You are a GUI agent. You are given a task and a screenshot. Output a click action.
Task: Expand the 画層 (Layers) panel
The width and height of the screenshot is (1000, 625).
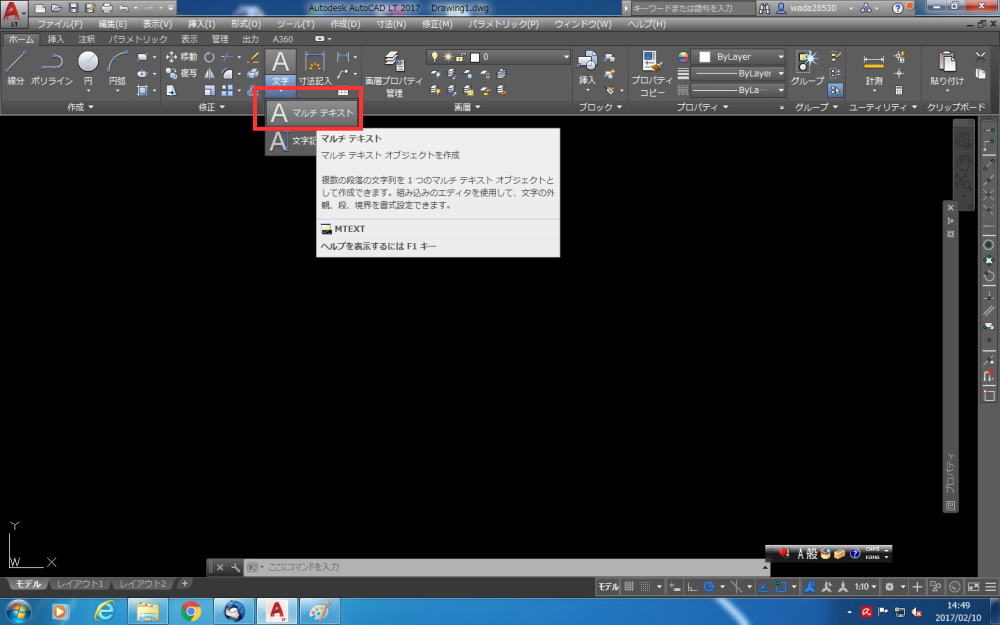[x=467, y=107]
